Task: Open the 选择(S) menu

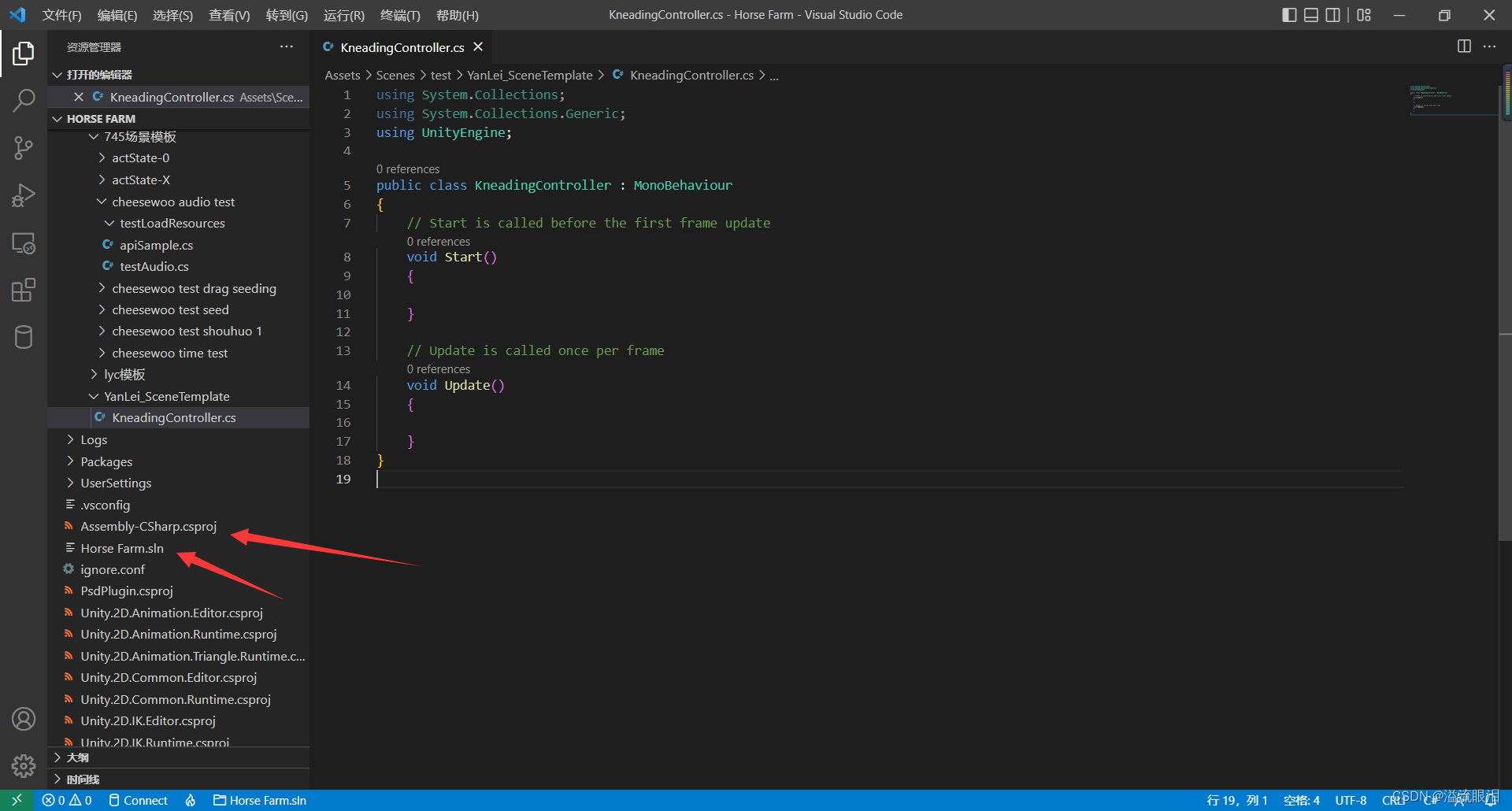Action: pyautogui.click(x=172, y=15)
